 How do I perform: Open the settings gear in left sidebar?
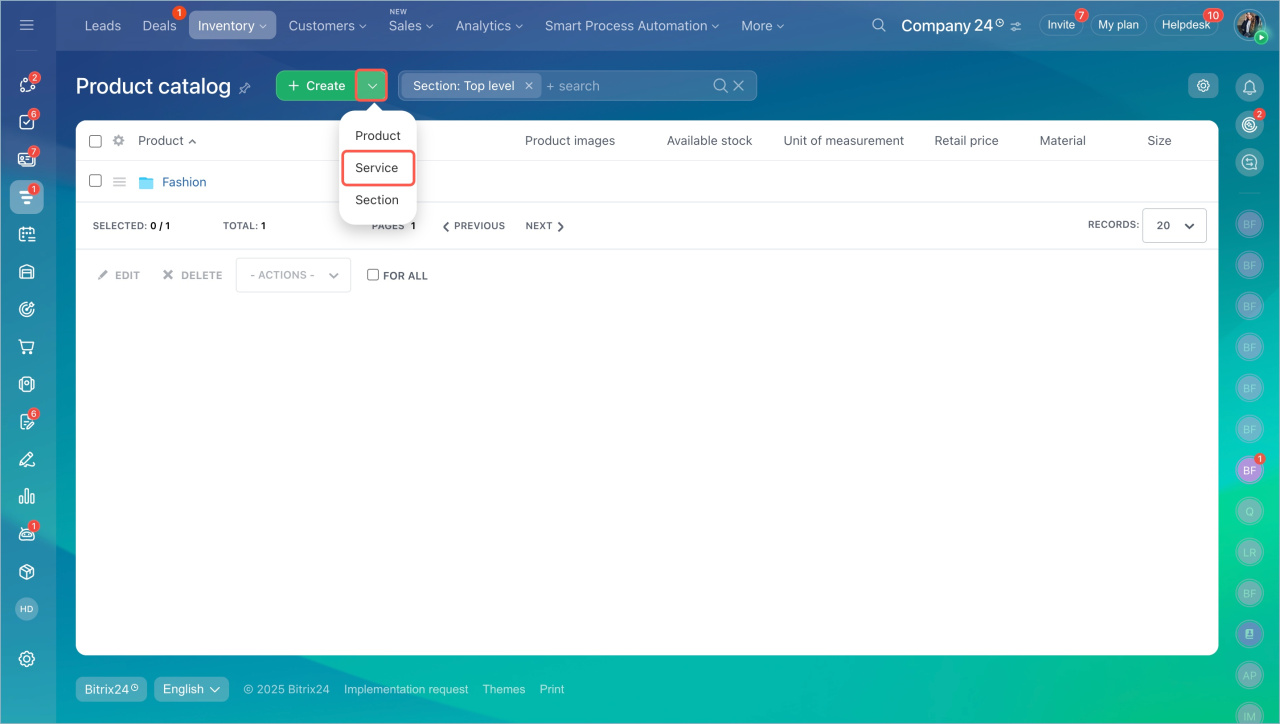click(27, 659)
